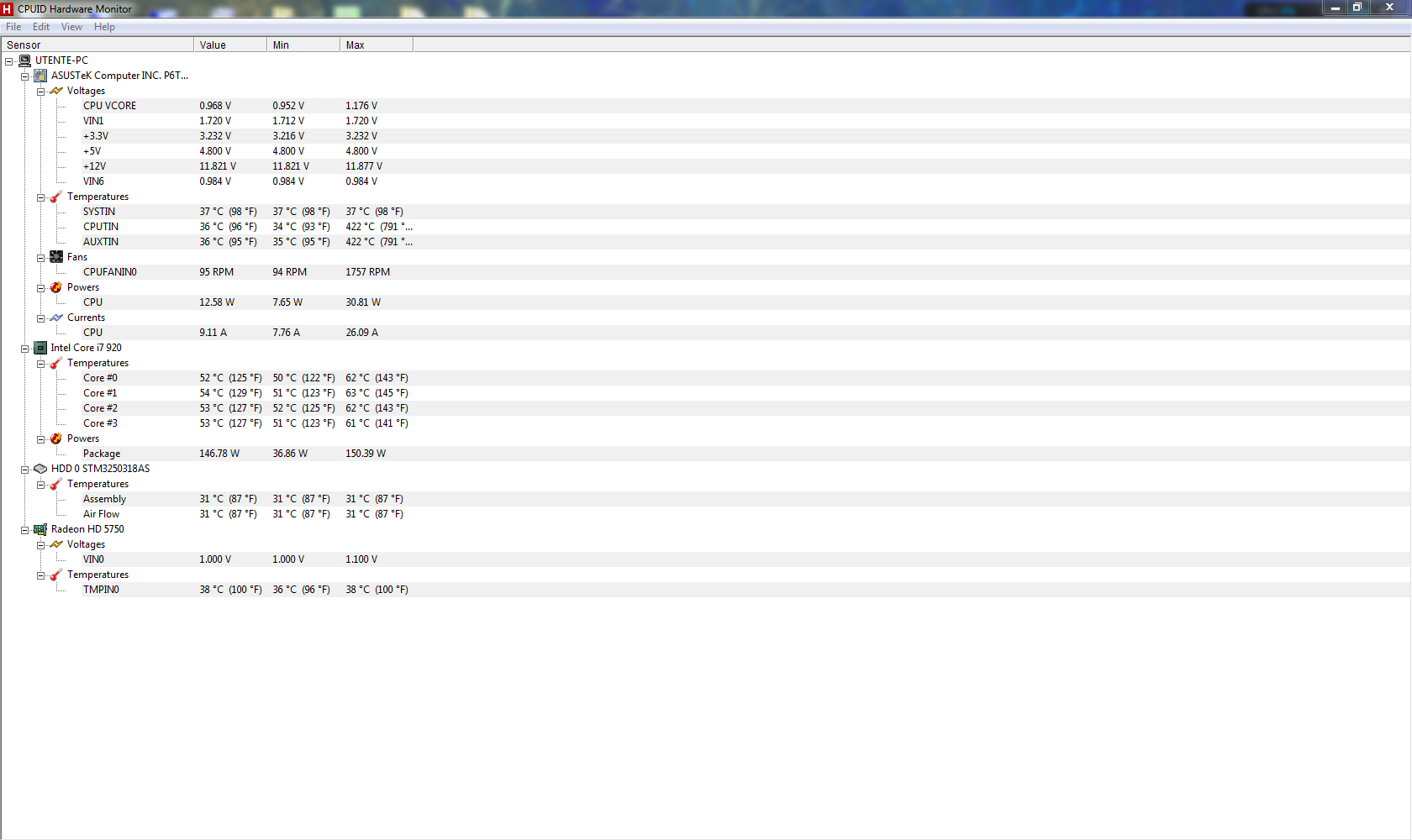
Task: Collapse the Radeon HD 5750 node
Action: click(25, 530)
